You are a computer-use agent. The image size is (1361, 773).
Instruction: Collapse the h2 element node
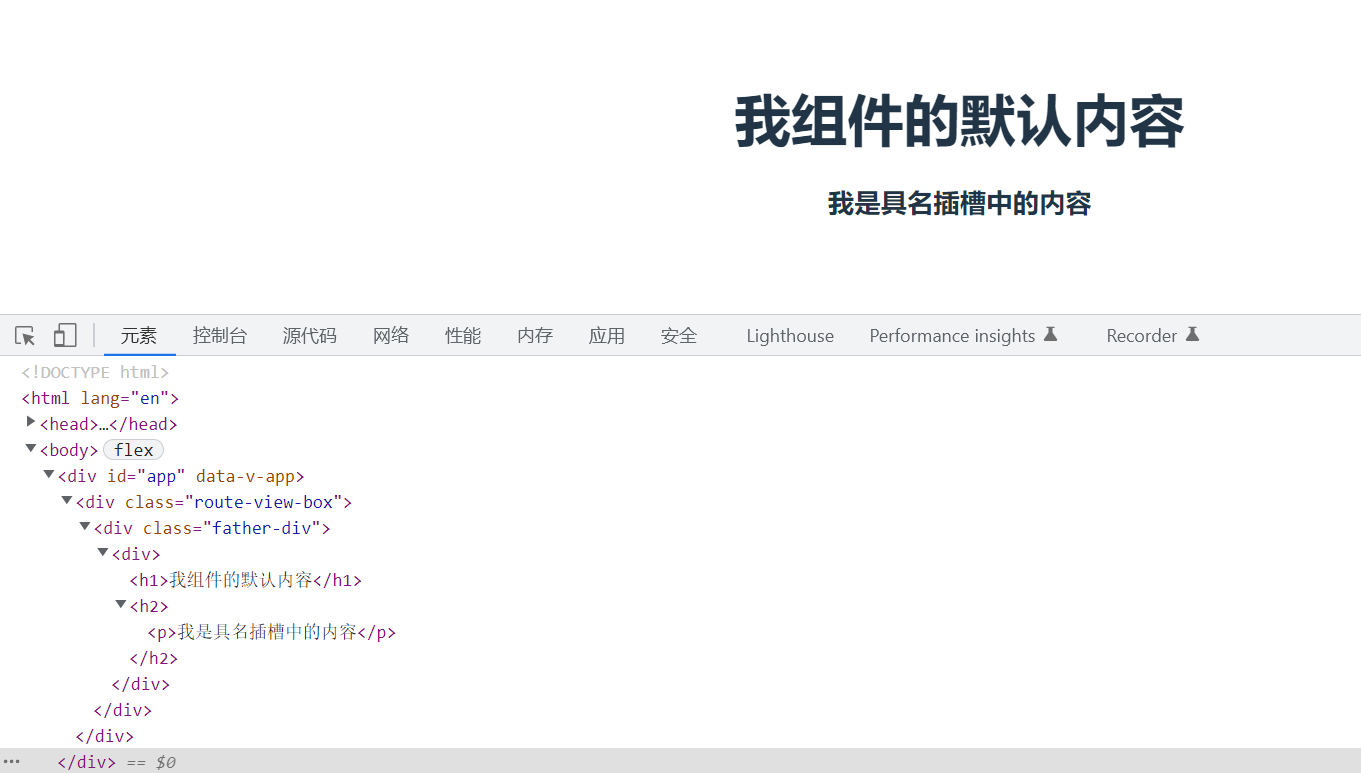pyautogui.click(x=120, y=603)
